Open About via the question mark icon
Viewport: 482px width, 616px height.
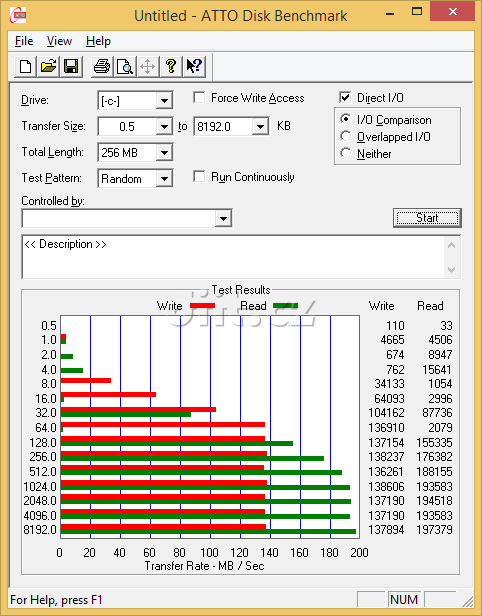tap(171, 66)
